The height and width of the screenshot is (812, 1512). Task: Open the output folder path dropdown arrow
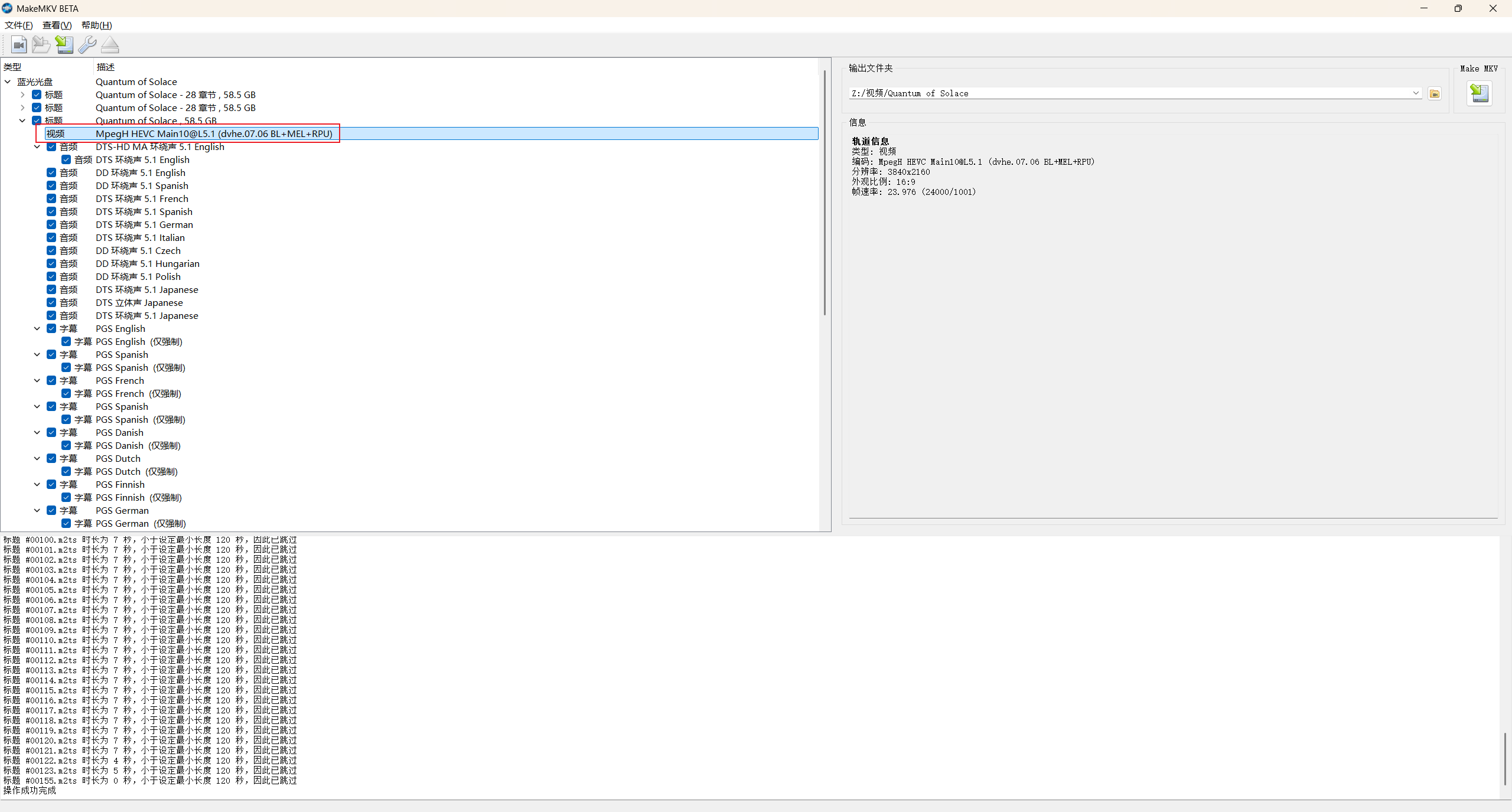tap(1416, 93)
